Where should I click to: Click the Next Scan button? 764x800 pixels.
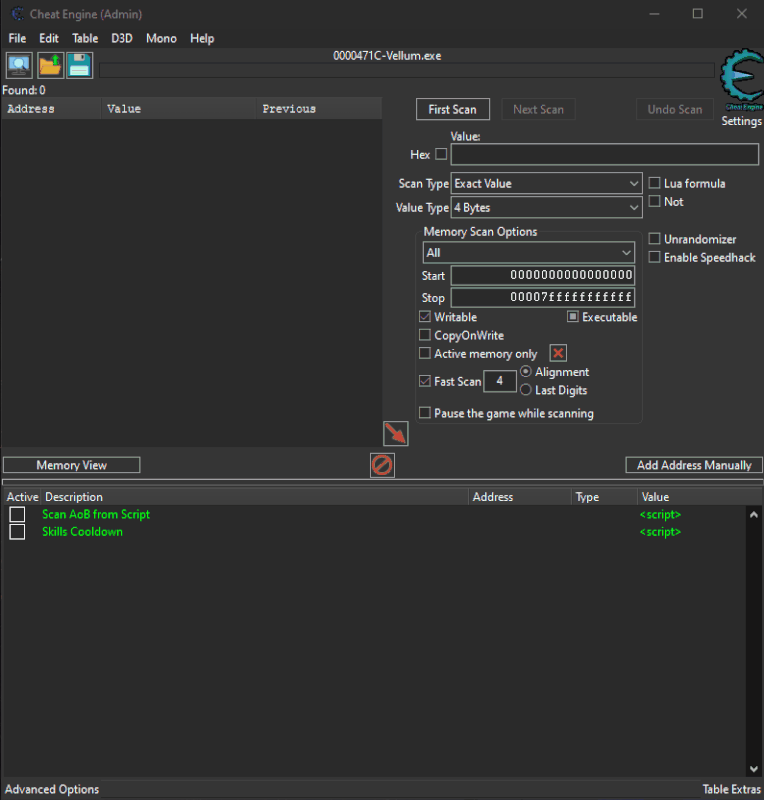[x=538, y=109]
